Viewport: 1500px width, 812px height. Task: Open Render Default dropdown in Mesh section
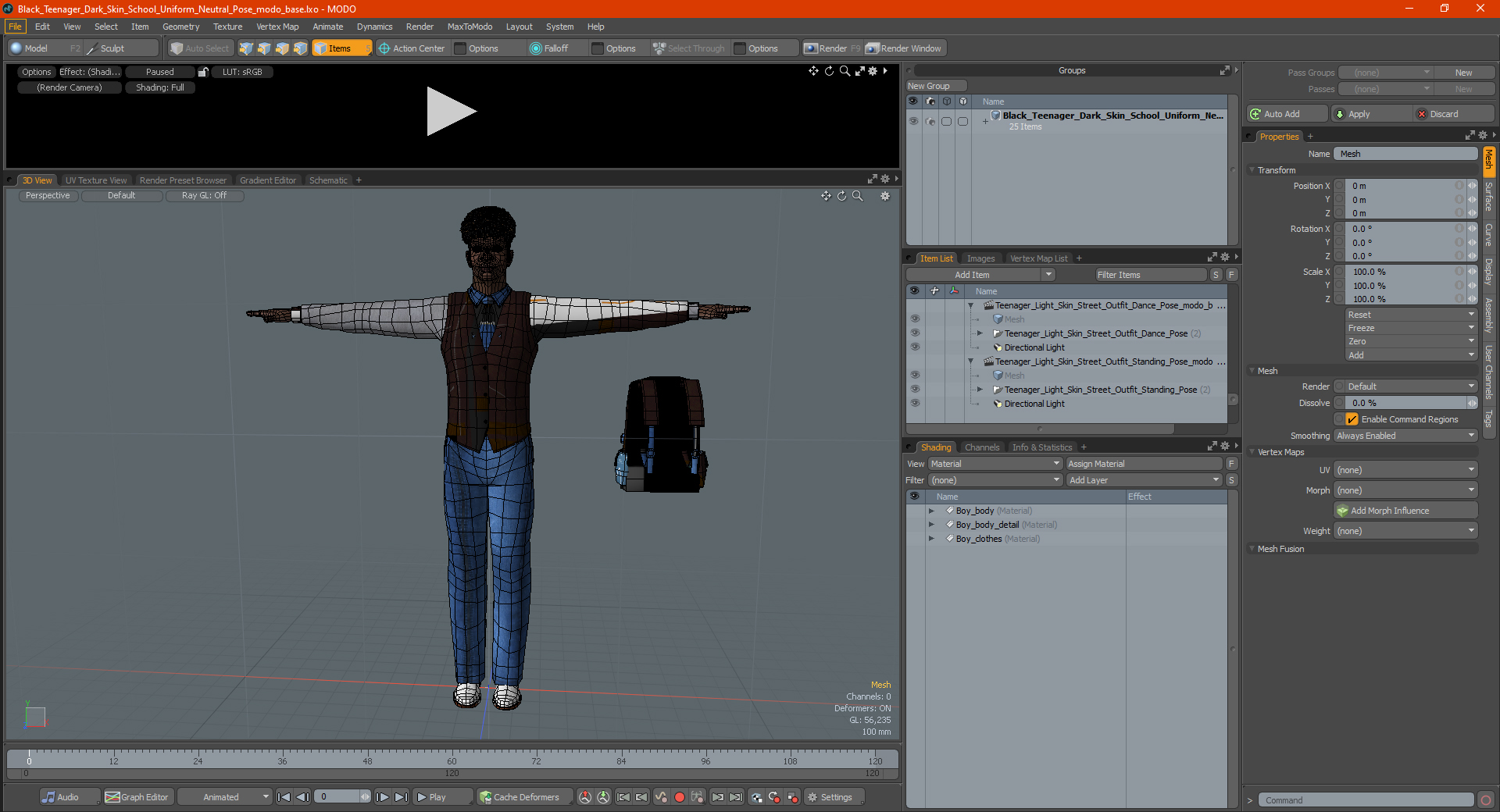[x=1405, y=386]
